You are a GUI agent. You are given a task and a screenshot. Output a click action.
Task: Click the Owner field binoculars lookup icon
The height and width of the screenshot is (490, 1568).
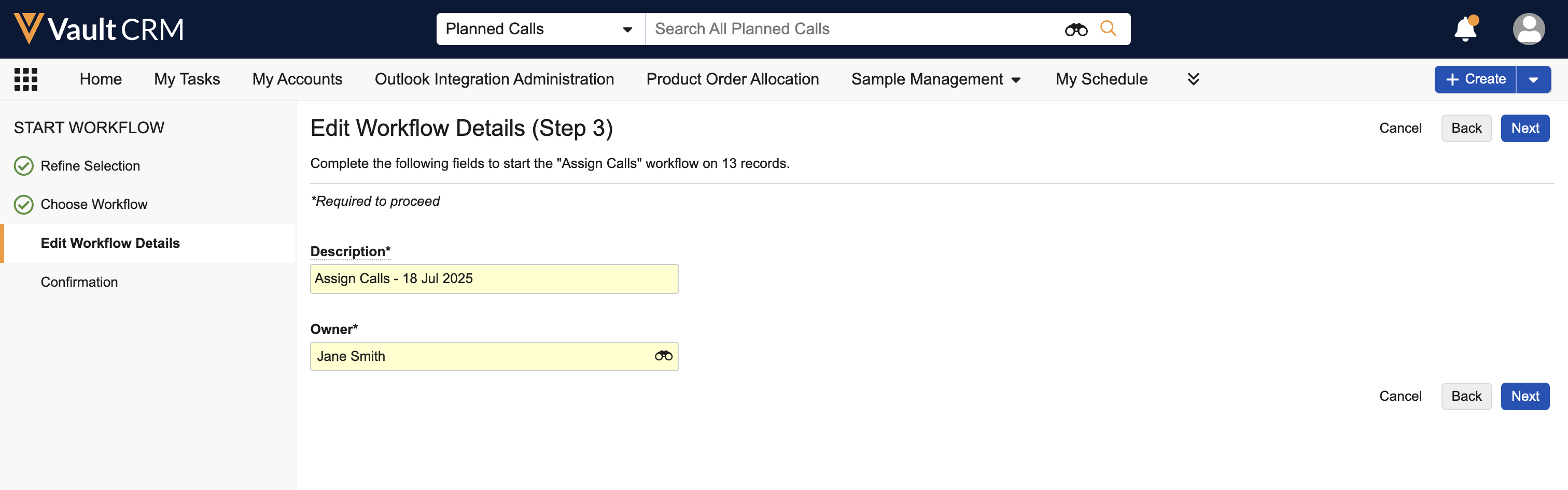tap(663, 356)
